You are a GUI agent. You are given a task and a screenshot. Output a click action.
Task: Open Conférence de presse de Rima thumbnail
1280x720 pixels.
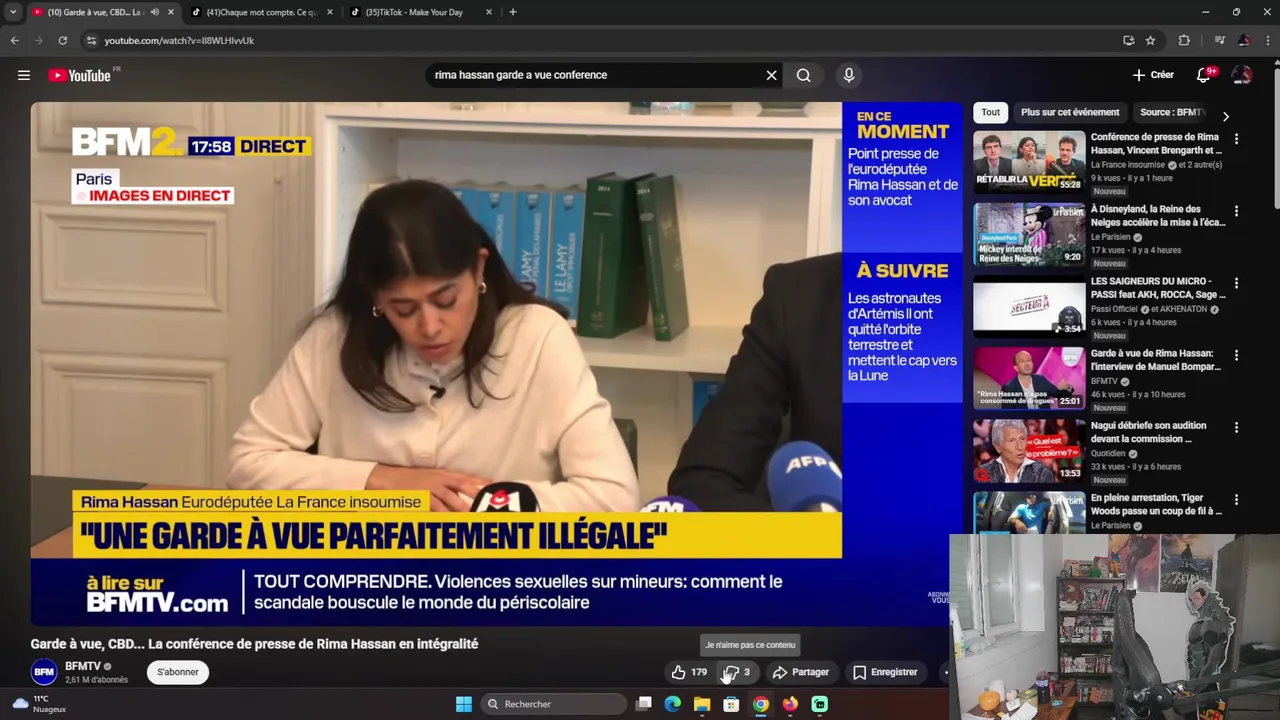pos(1029,162)
